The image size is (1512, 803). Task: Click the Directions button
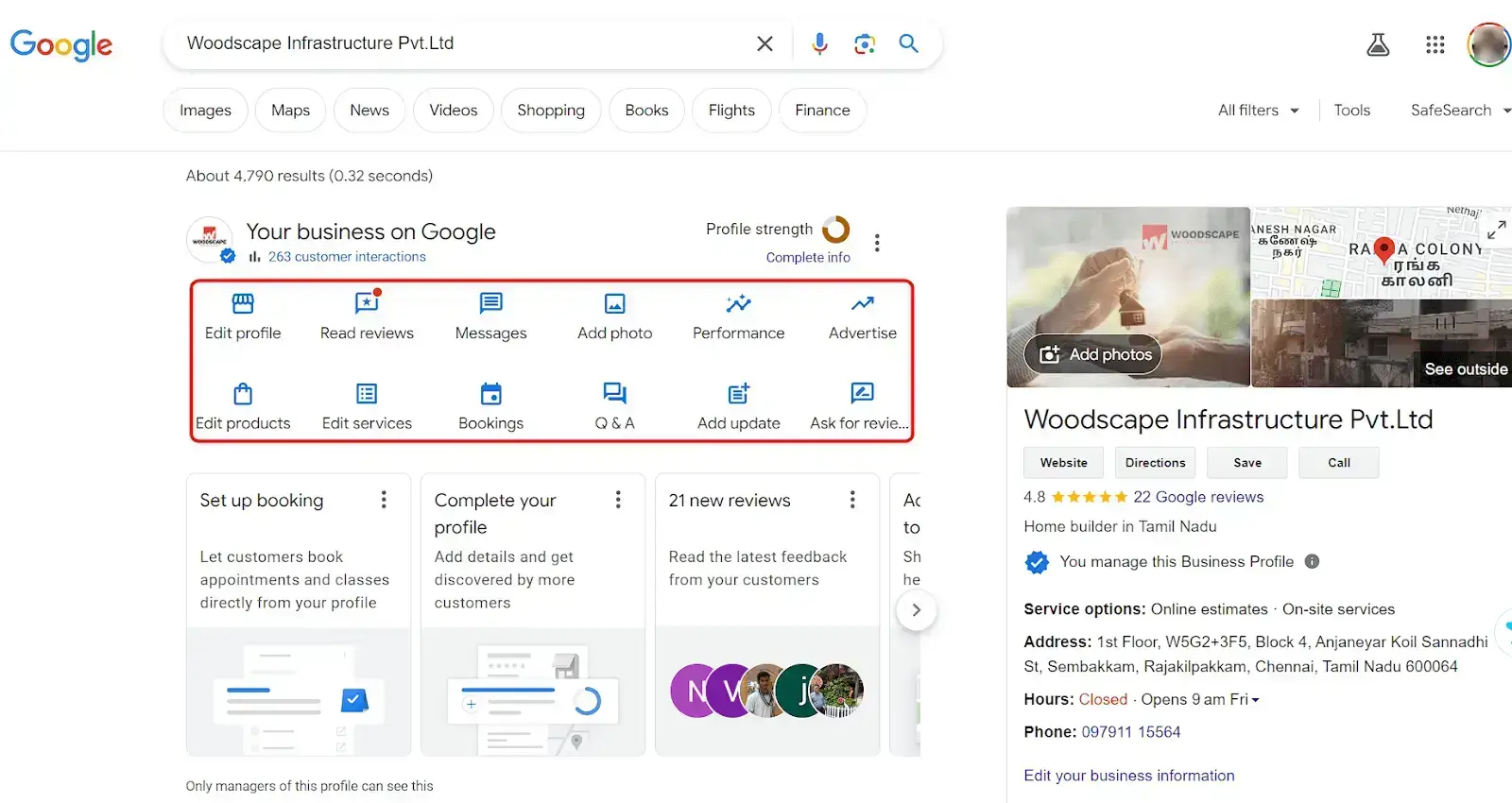pyautogui.click(x=1155, y=463)
